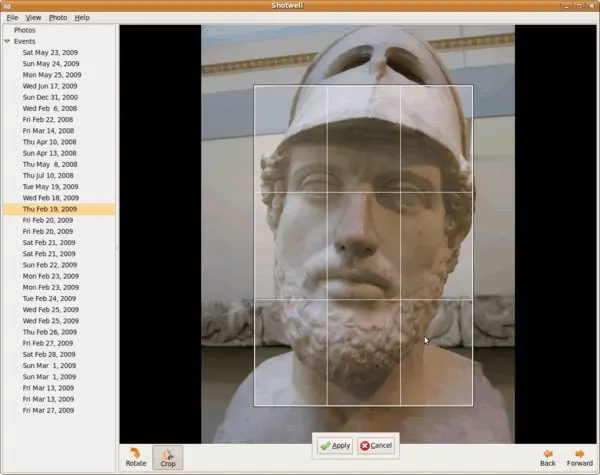
Task: Click inside the crop rectangle center cell
Action: (364, 245)
